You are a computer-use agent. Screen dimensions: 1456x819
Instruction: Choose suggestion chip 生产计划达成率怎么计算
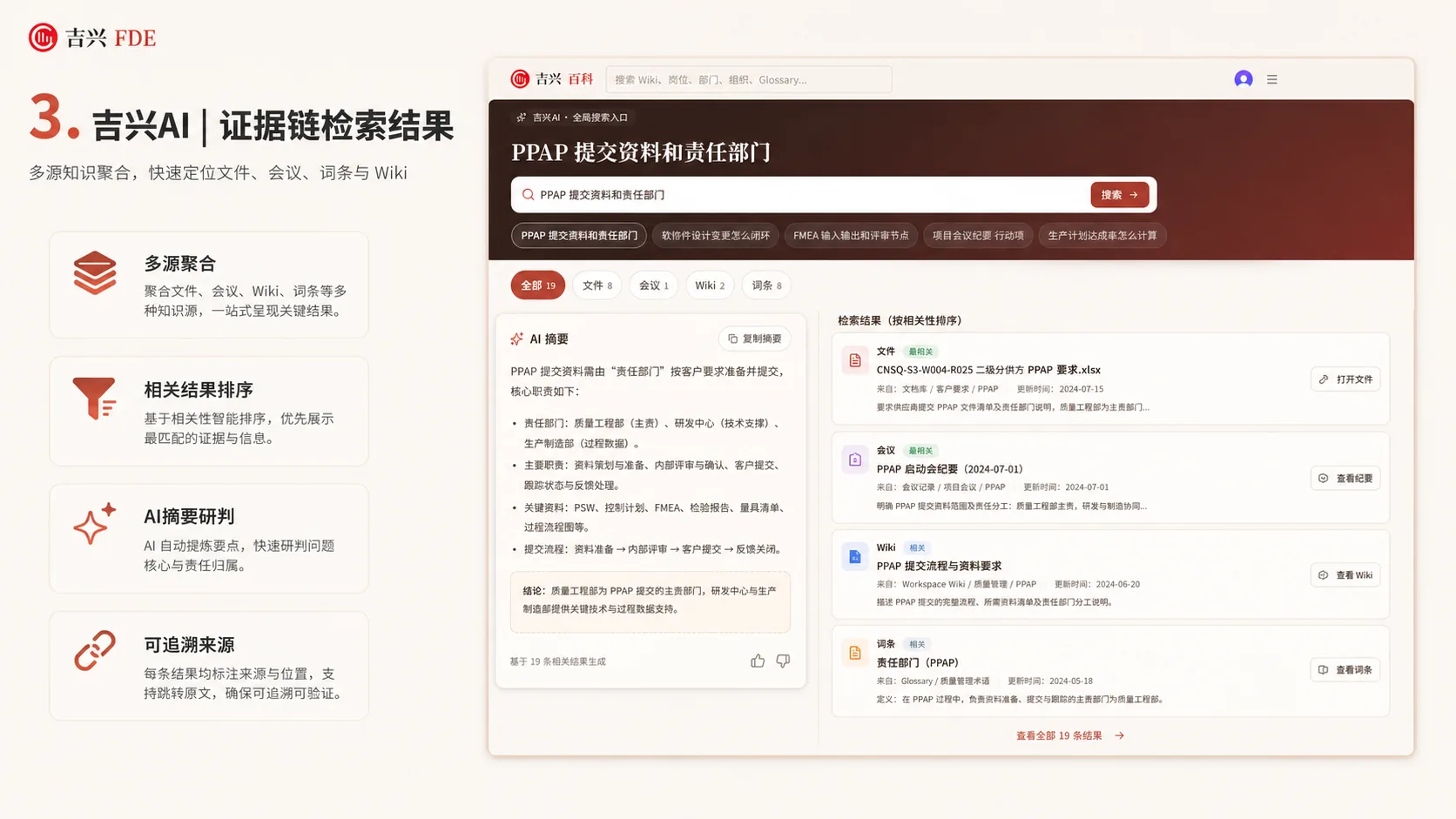point(1102,236)
